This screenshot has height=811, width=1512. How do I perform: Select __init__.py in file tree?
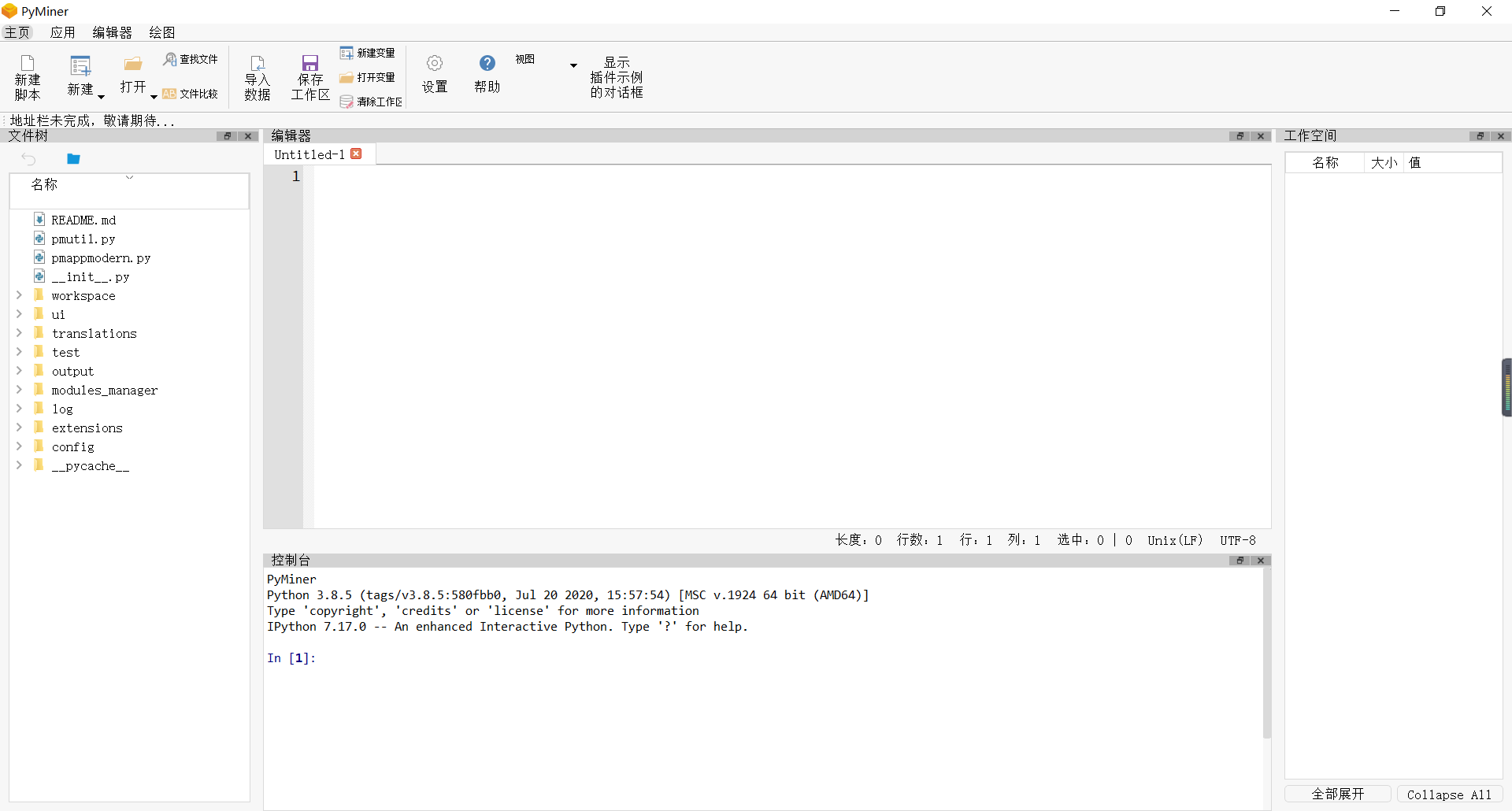point(91,276)
